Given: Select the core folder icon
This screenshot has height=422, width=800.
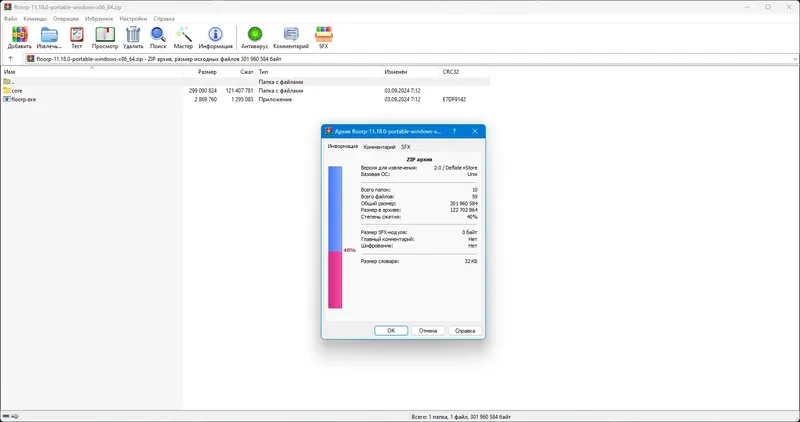Looking at the screenshot, I should click(7, 90).
